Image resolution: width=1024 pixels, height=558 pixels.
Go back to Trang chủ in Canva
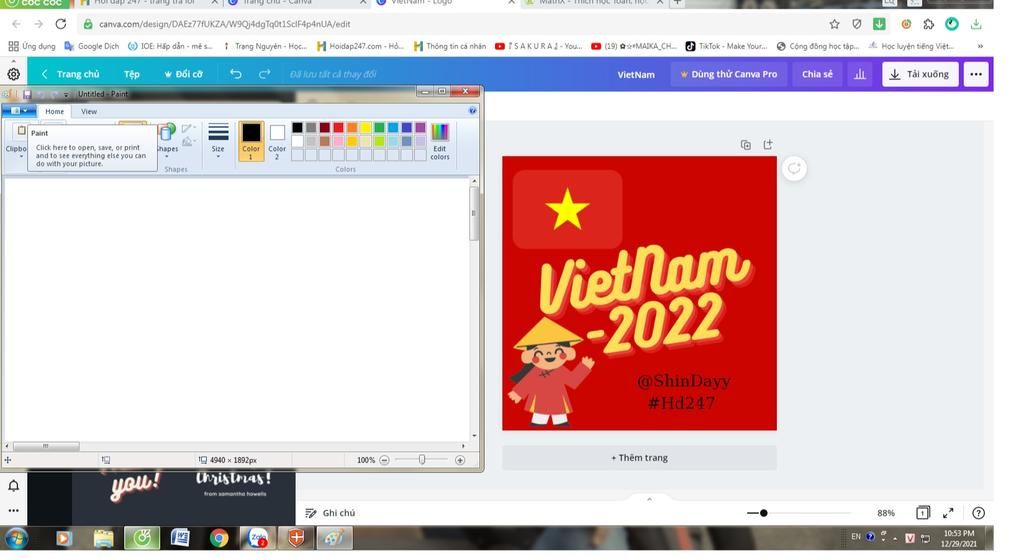(71, 74)
